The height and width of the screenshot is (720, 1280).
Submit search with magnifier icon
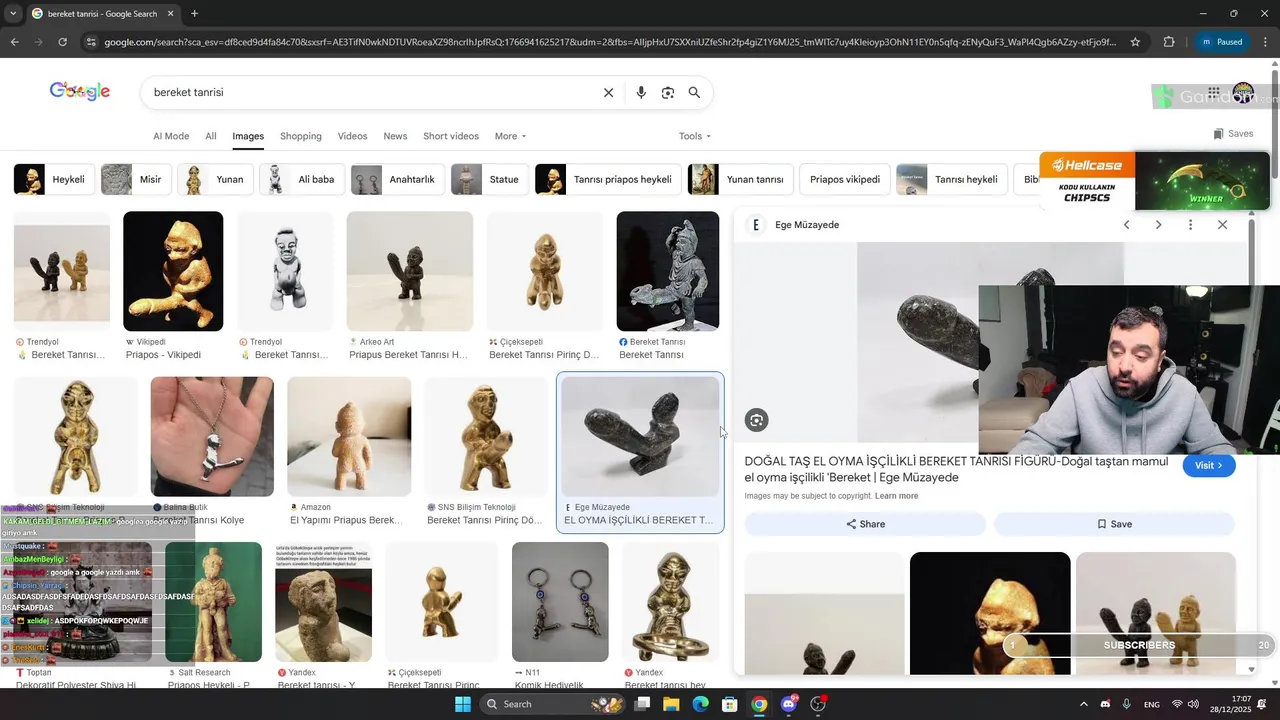click(694, 93)
